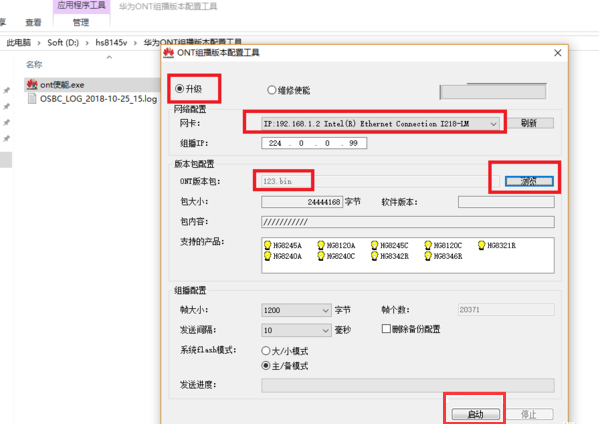Select the 维修使能 radio option
This screenshot has height=424, width=599.
pos(272,90)
